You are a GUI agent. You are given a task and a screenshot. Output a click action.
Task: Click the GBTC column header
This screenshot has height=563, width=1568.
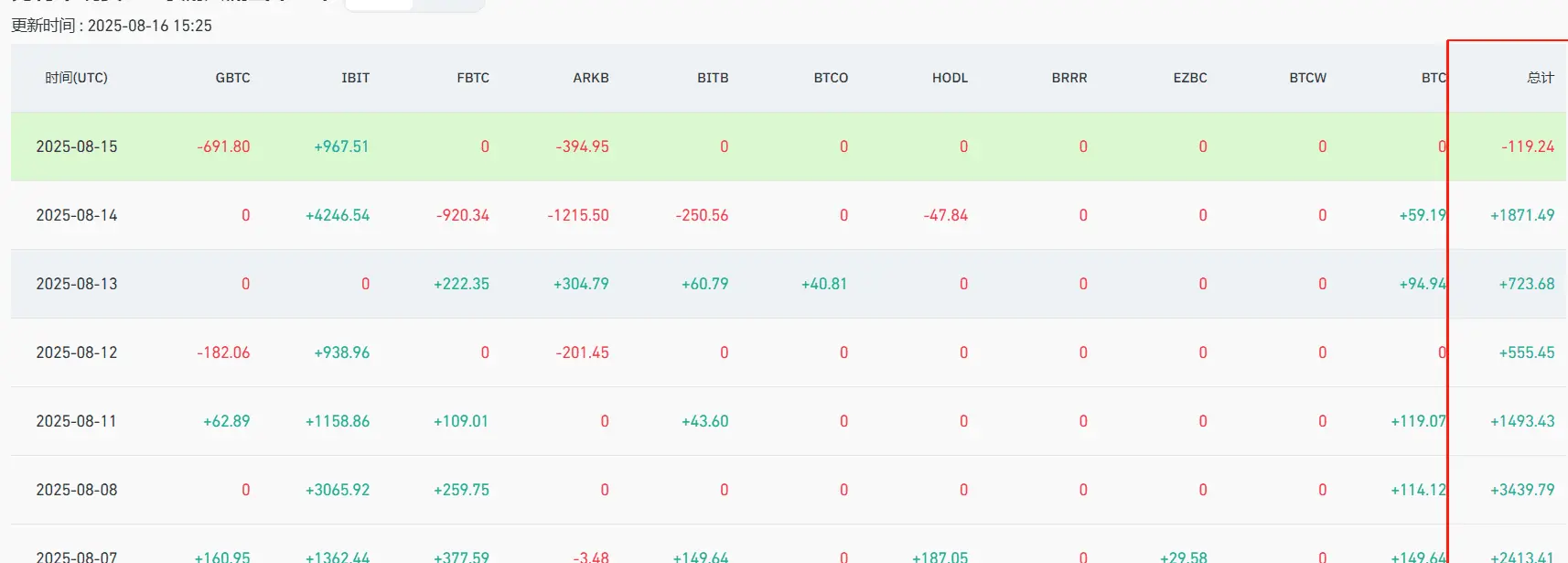click(232, 78)
